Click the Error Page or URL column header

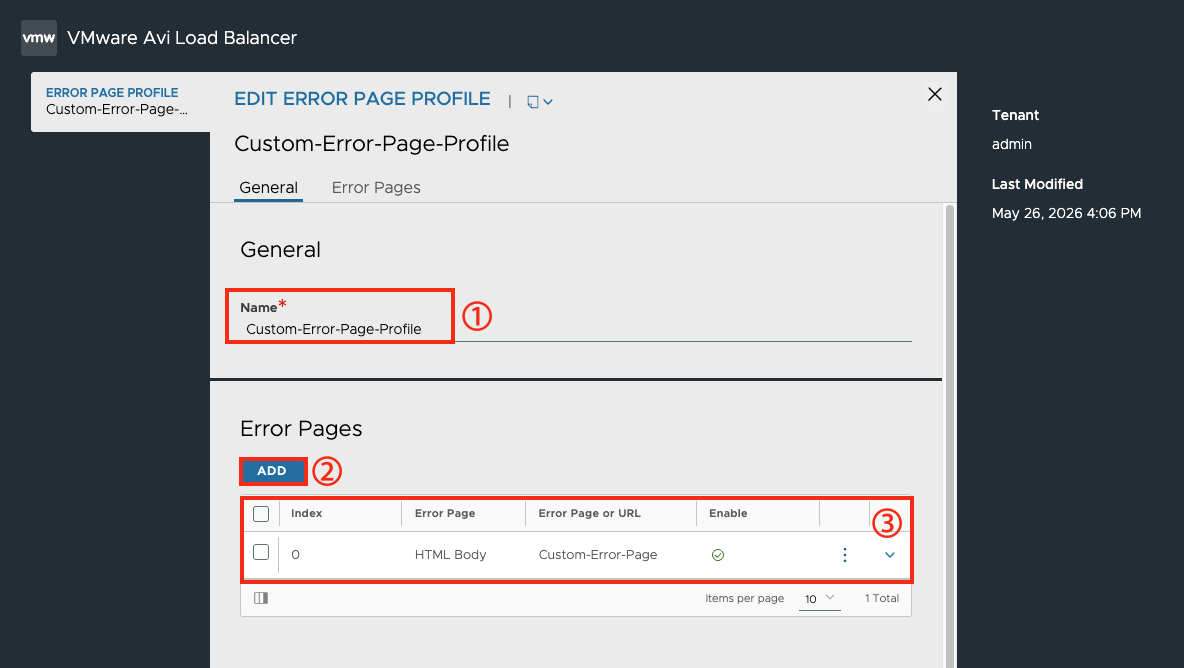589,513
